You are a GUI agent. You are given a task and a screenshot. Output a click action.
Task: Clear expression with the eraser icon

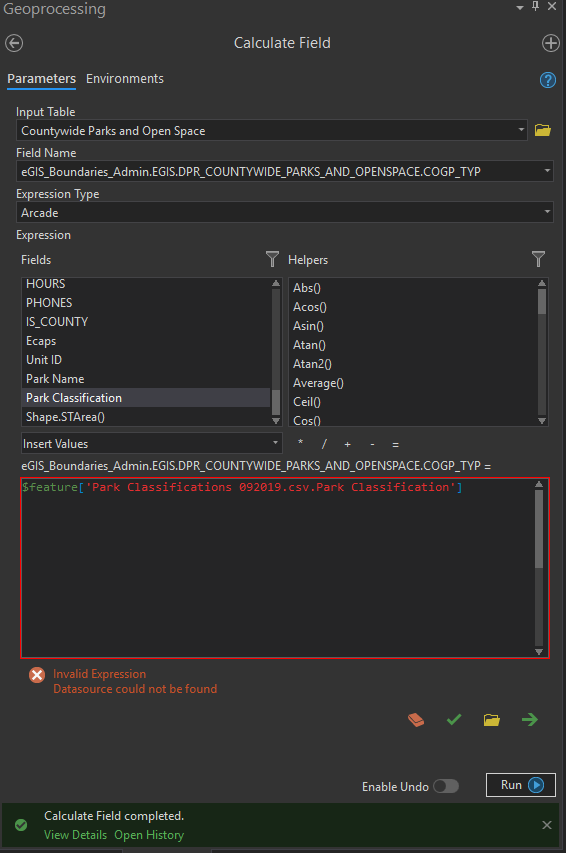pos(416,720)
